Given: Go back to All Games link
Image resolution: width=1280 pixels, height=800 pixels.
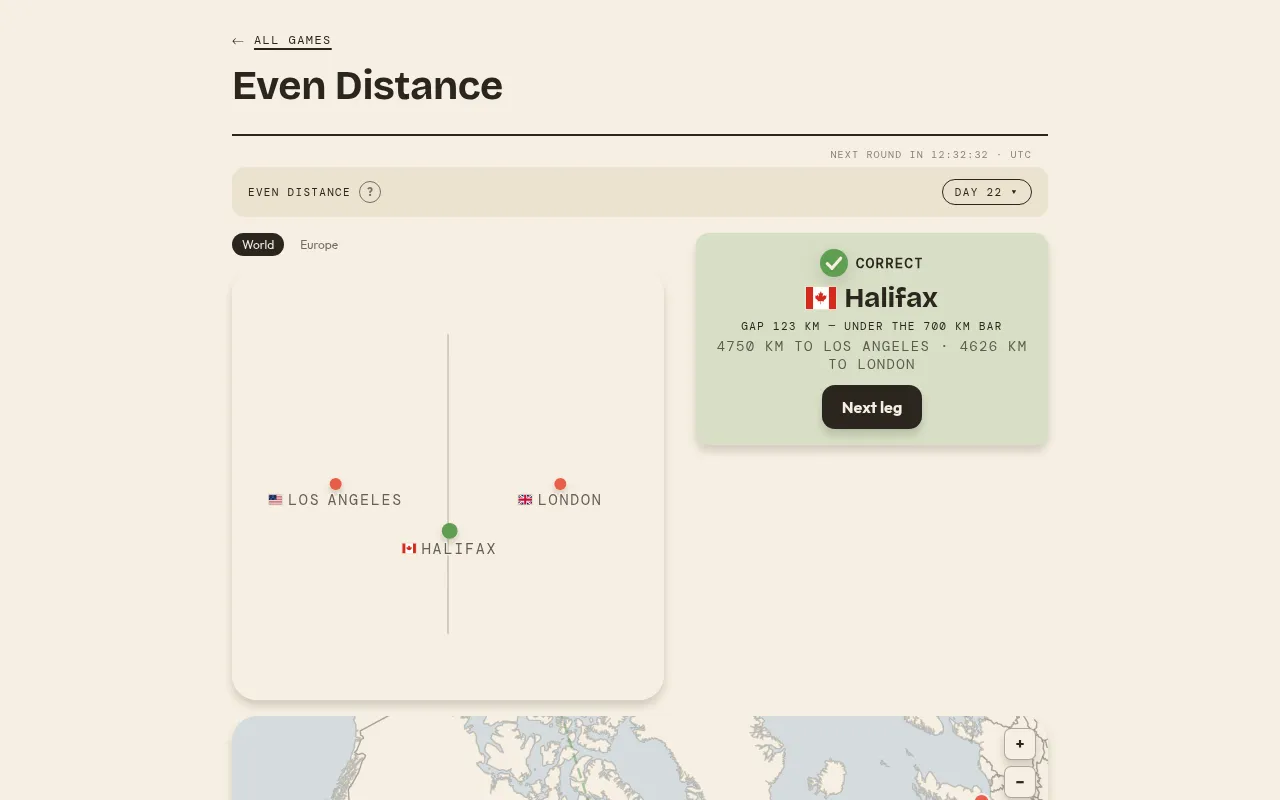Looking at the screenshot, I should tap(292, 41).
